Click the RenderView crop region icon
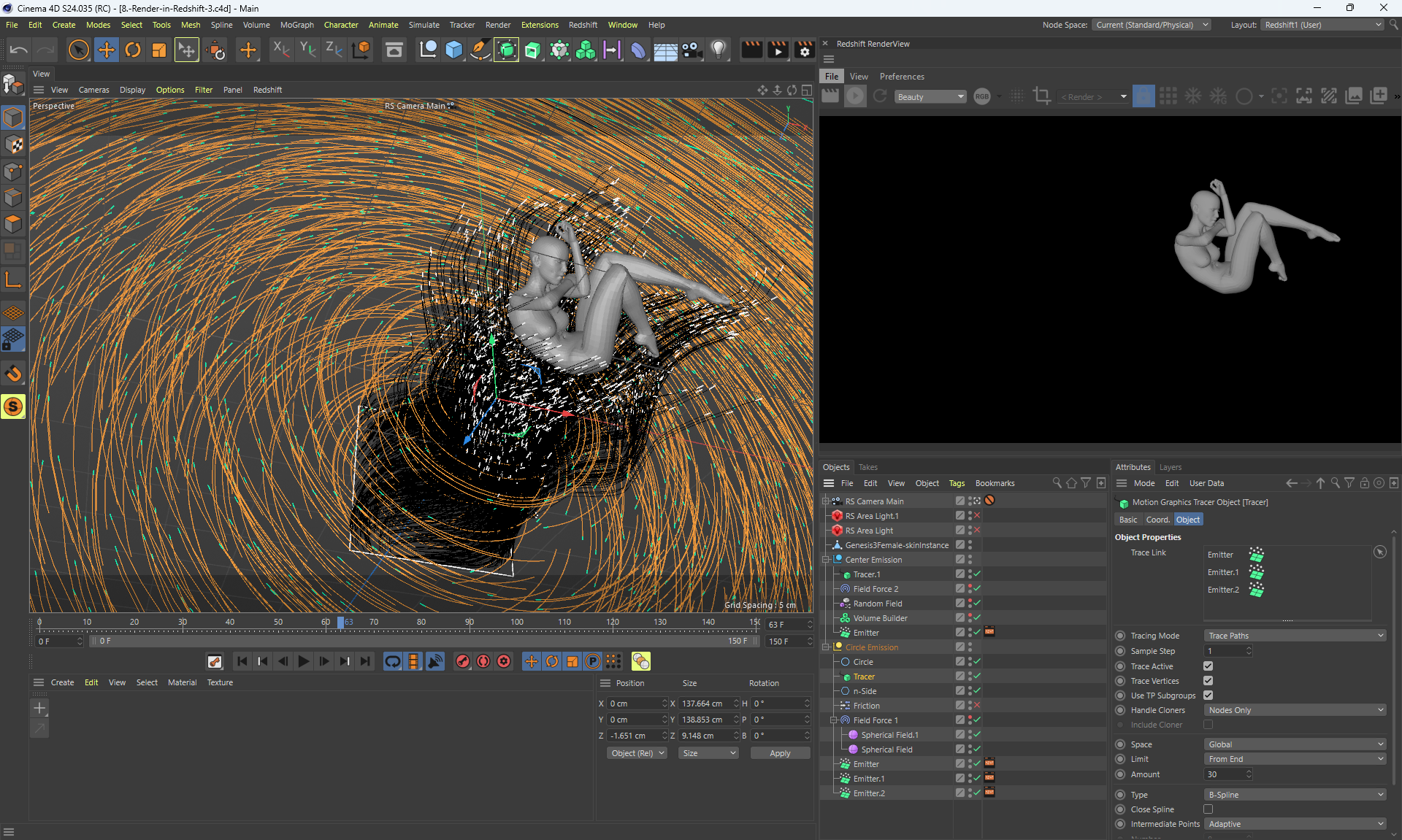Image resolution: width=1402 pixels, height=840 pixels. [1042, 96]
